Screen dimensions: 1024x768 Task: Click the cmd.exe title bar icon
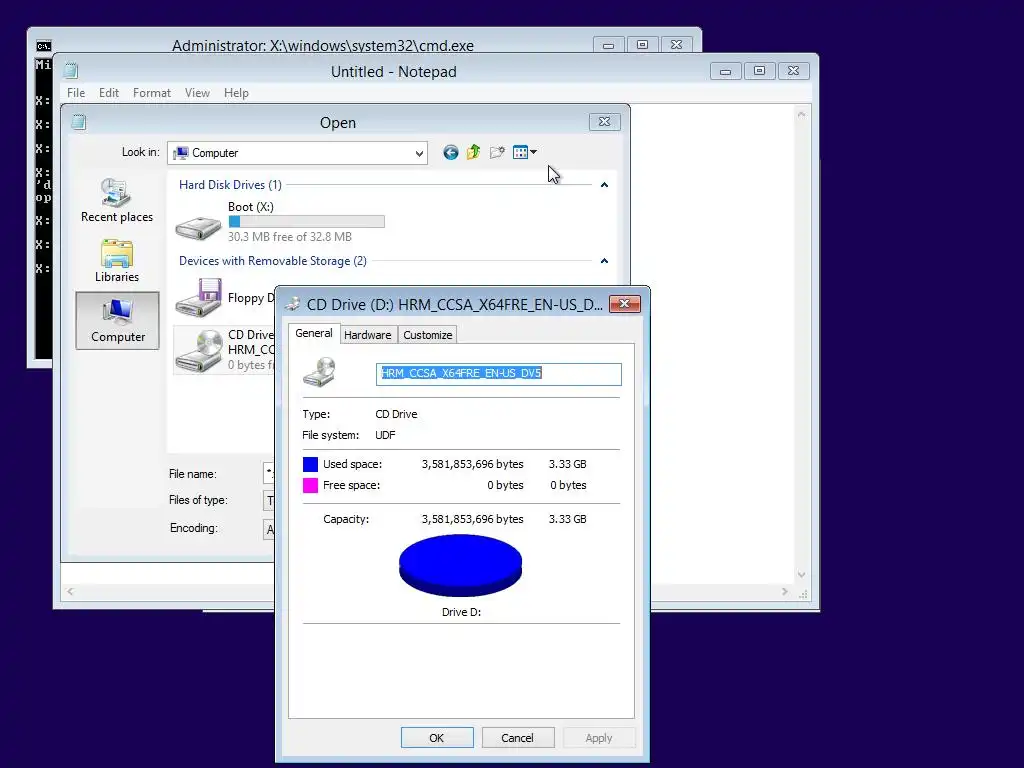pos(44,46)
